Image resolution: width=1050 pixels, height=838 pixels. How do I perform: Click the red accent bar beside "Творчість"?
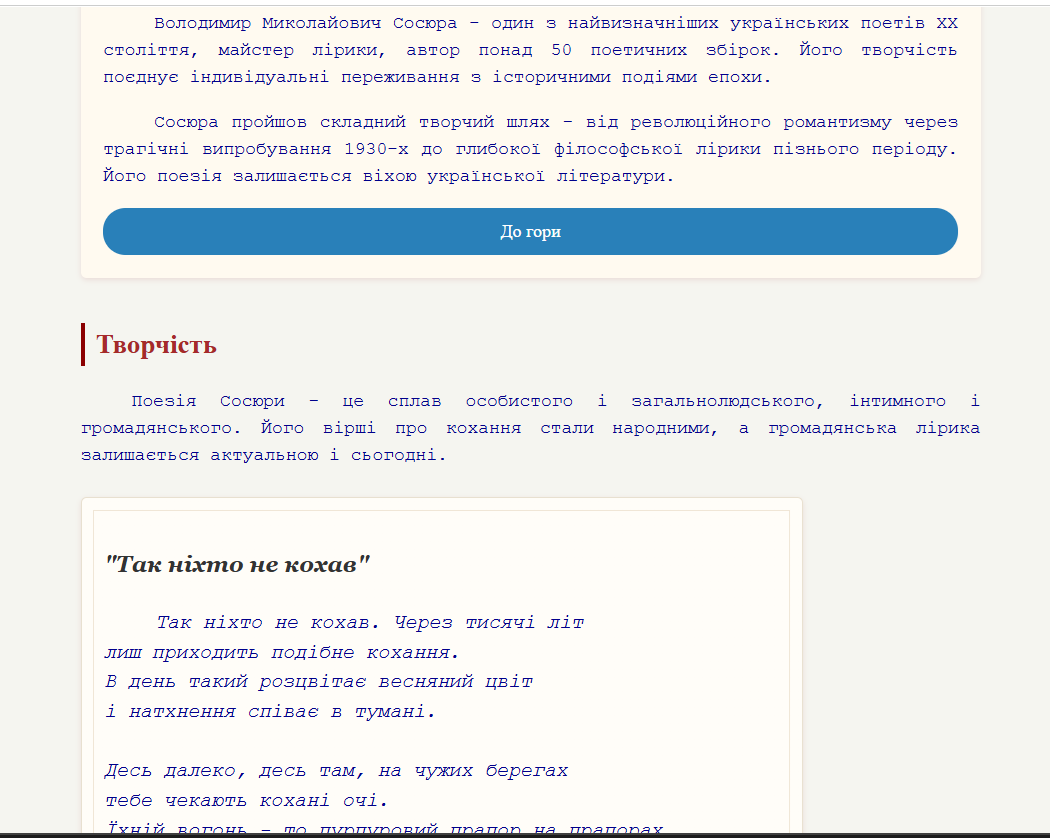pos(83,344)
